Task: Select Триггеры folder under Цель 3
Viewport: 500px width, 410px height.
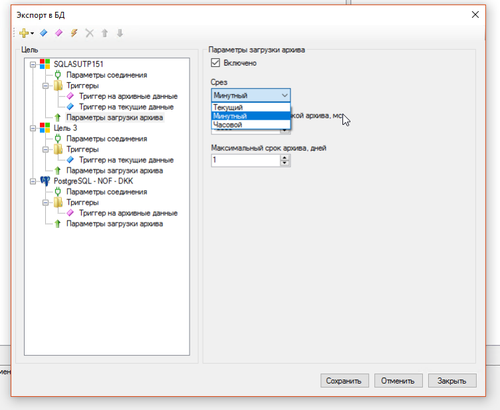Action: 82,149
